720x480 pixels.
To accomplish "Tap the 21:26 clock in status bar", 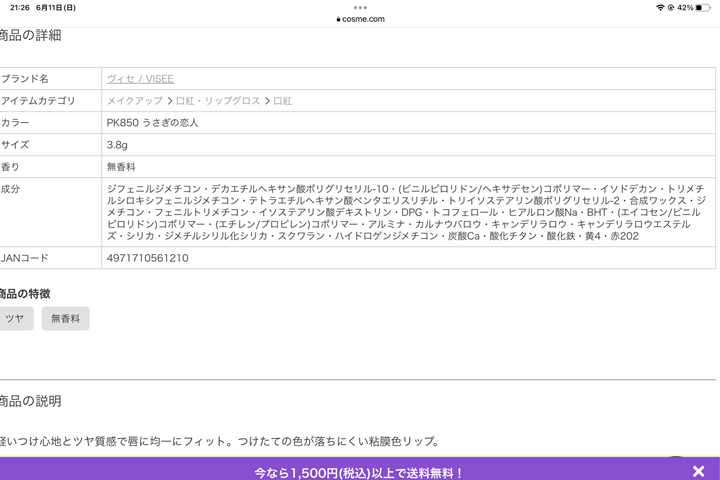I will tap(20, 8).
